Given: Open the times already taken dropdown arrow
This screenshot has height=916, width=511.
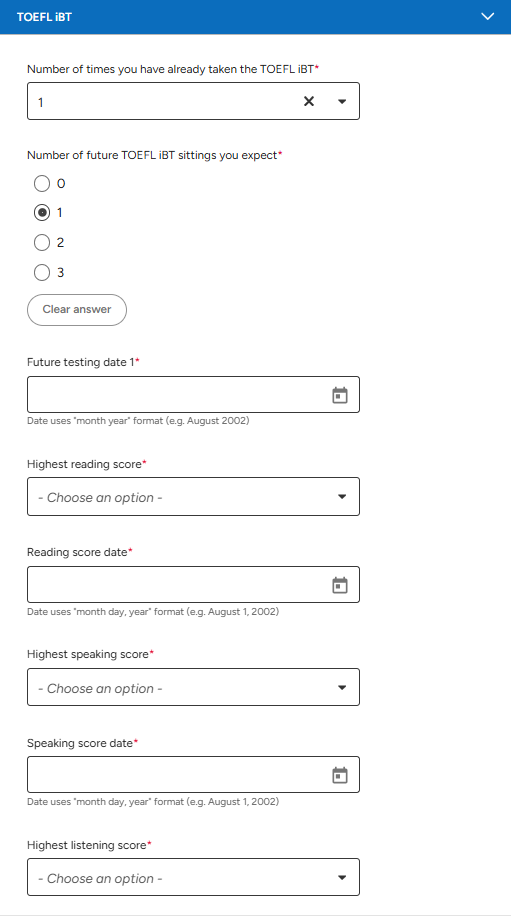Looking at the screenshot, I should pos(342,102).
